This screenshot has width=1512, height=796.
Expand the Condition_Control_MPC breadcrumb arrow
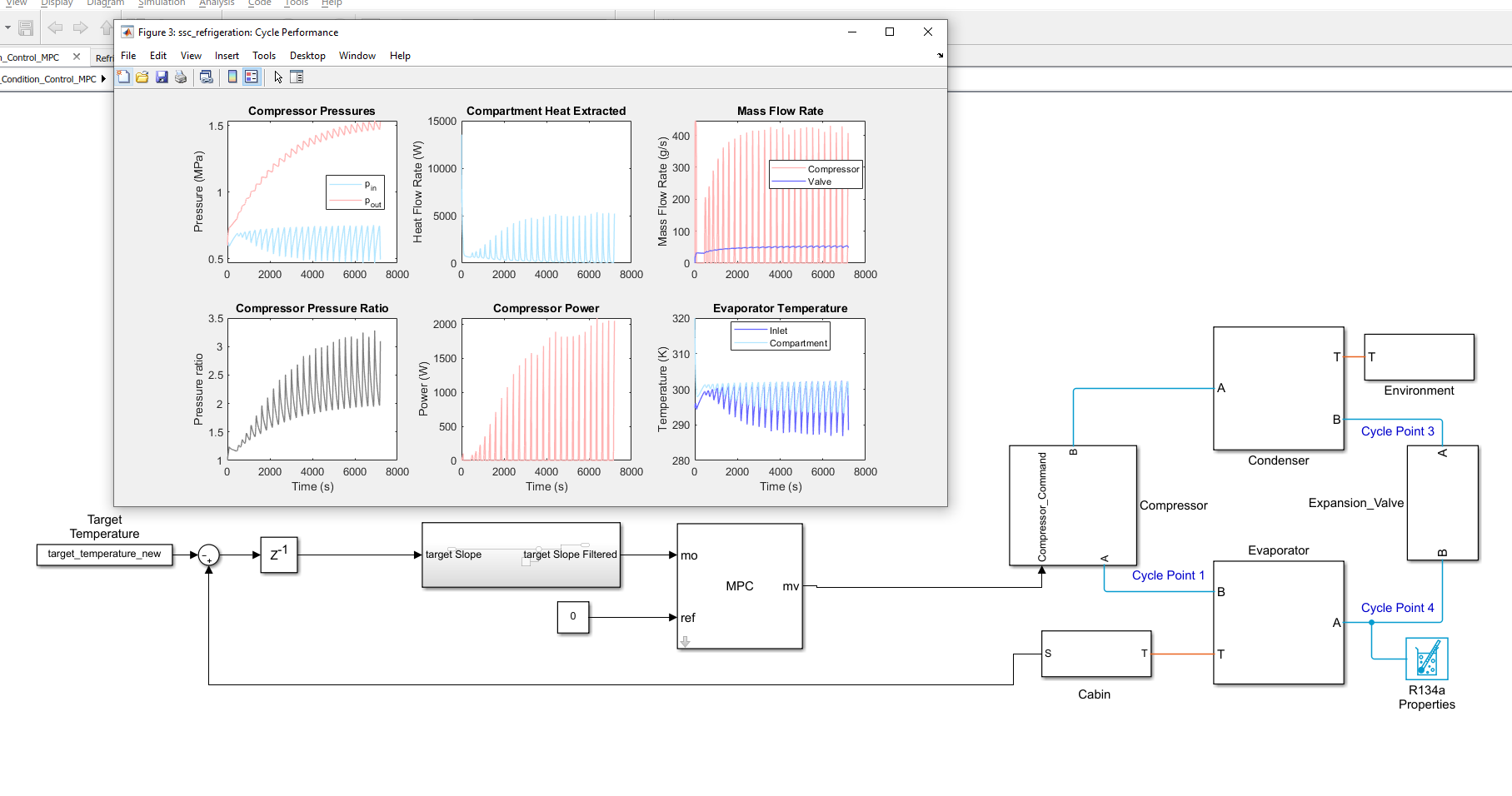coord(104,78)
